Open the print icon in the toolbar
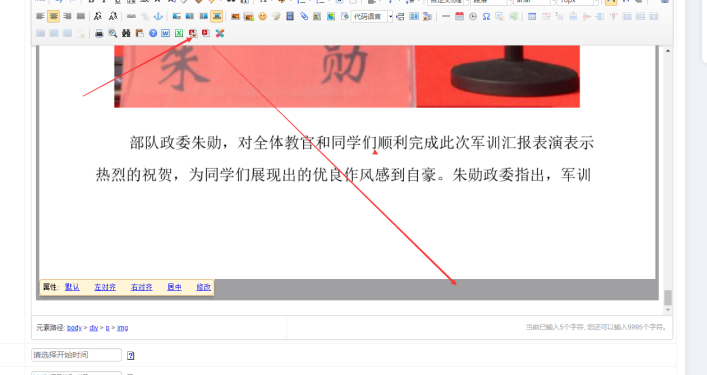Screen dimensions: 707x375 99,33
